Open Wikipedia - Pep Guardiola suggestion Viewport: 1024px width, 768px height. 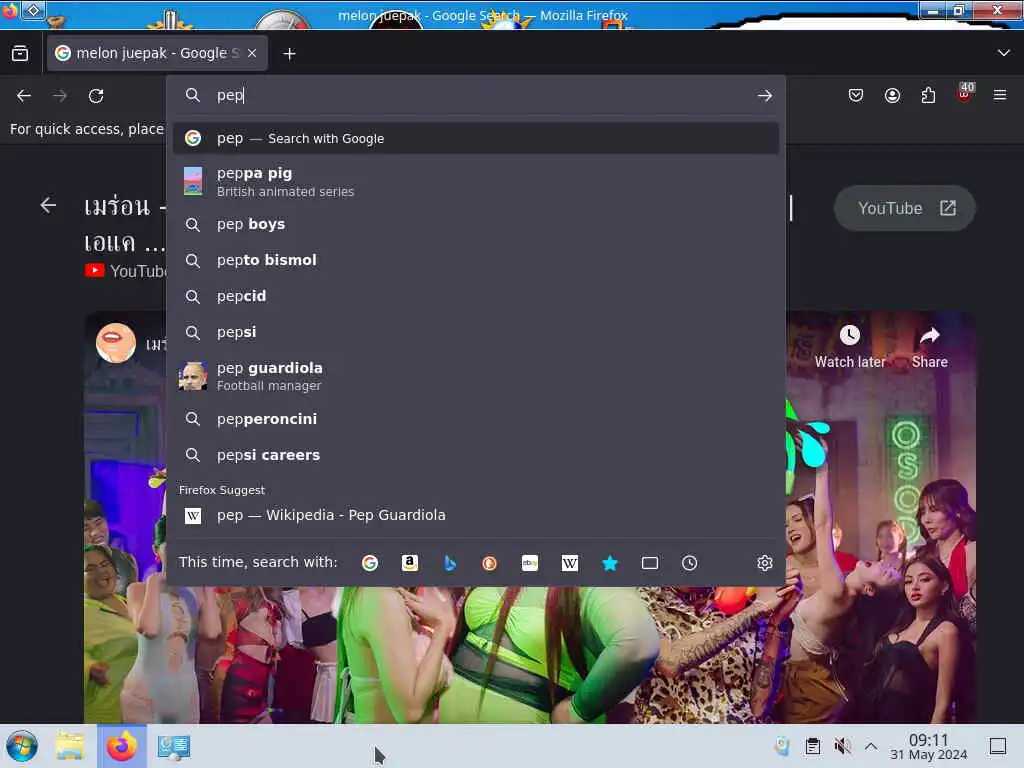point(476,515)
